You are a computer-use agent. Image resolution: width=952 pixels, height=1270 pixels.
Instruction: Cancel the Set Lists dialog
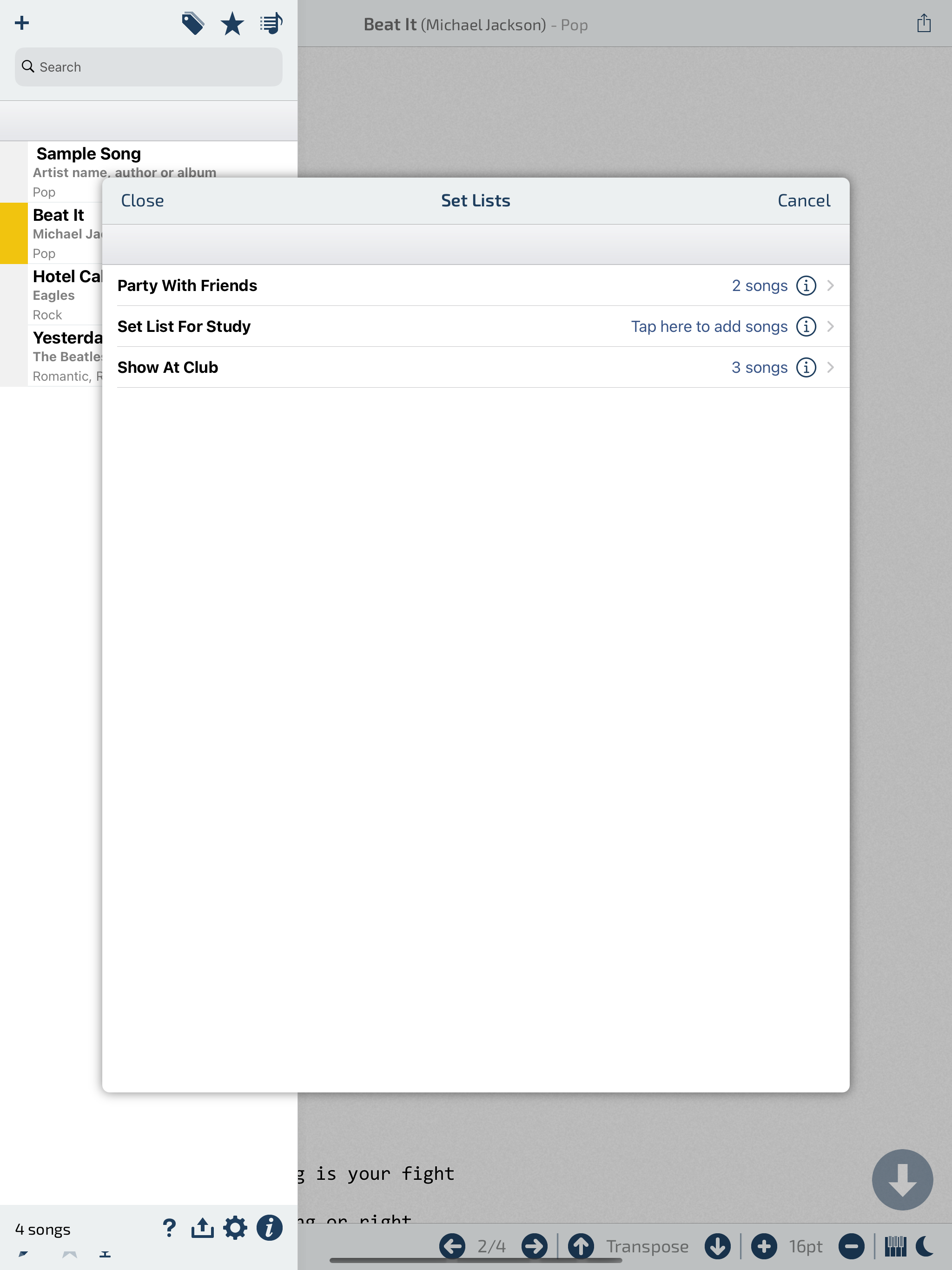click(803, 200)
